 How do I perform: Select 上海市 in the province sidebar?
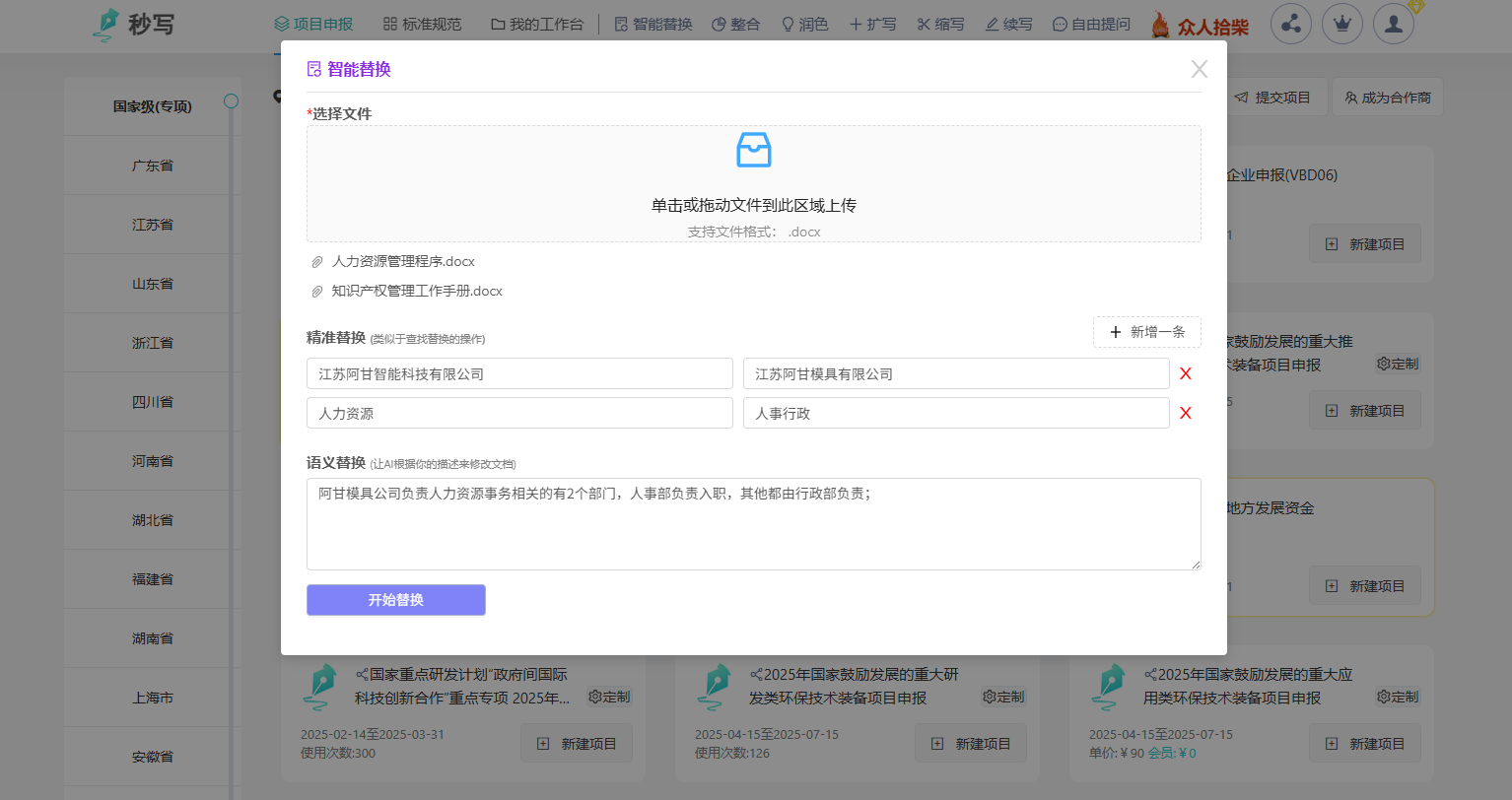[153, 697]
